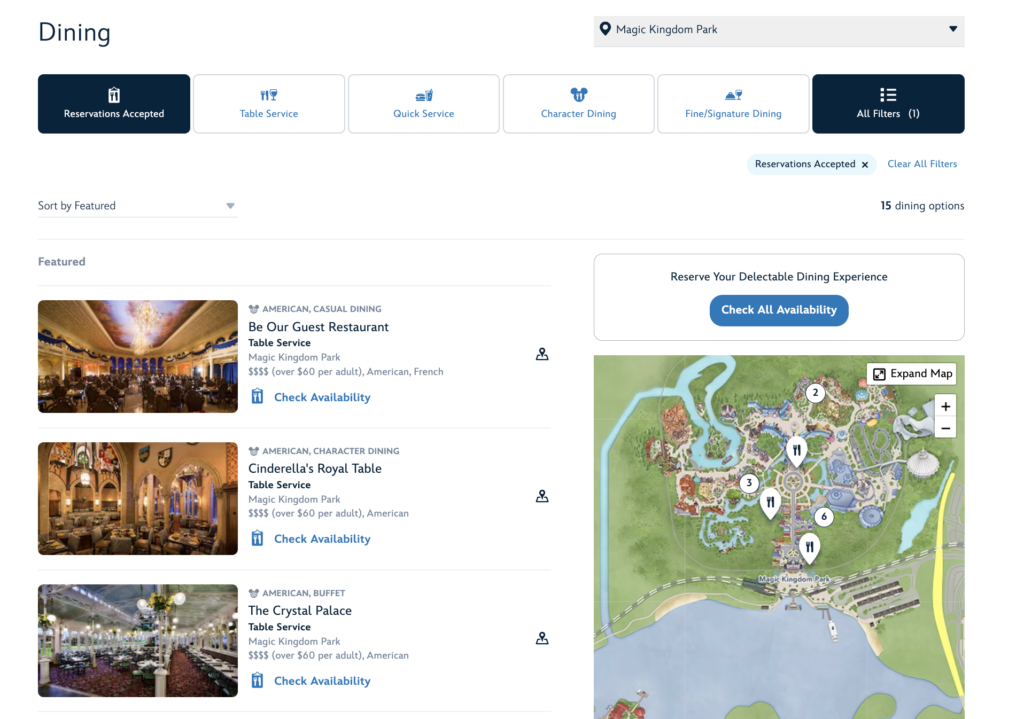Show The Crystal Palace map location

click(542, 638)
